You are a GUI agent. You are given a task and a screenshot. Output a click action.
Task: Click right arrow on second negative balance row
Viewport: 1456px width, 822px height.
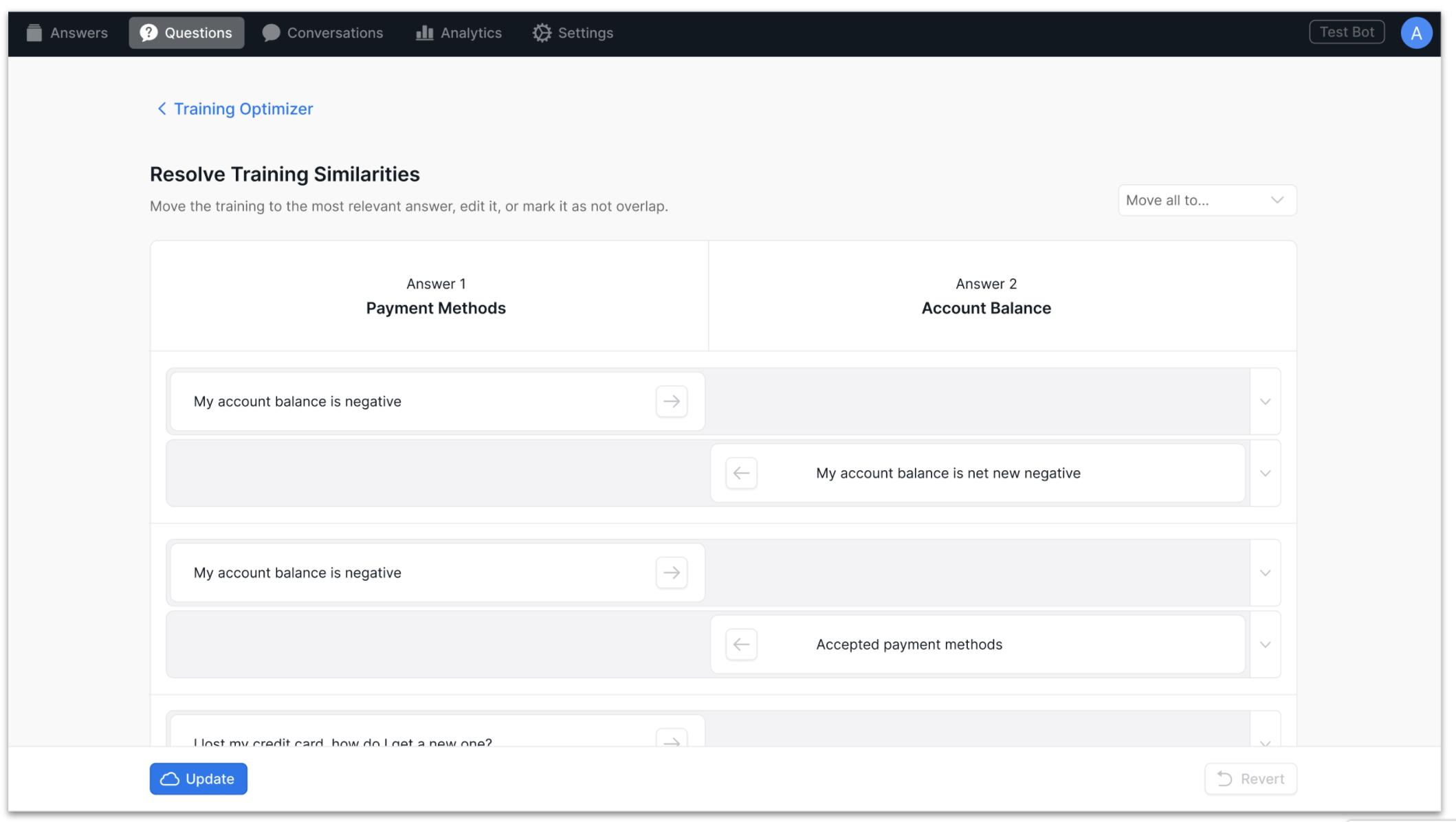(x=671, y=573)
